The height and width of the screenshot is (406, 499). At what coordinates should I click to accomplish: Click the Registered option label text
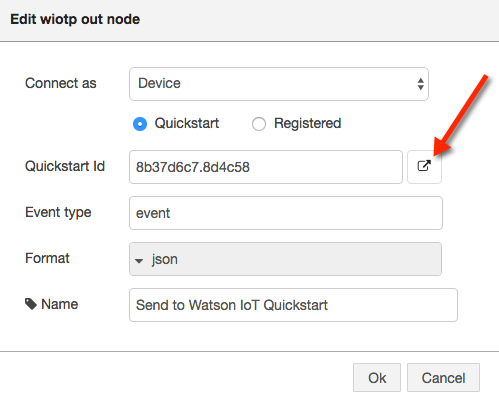(x=307, y=123)
